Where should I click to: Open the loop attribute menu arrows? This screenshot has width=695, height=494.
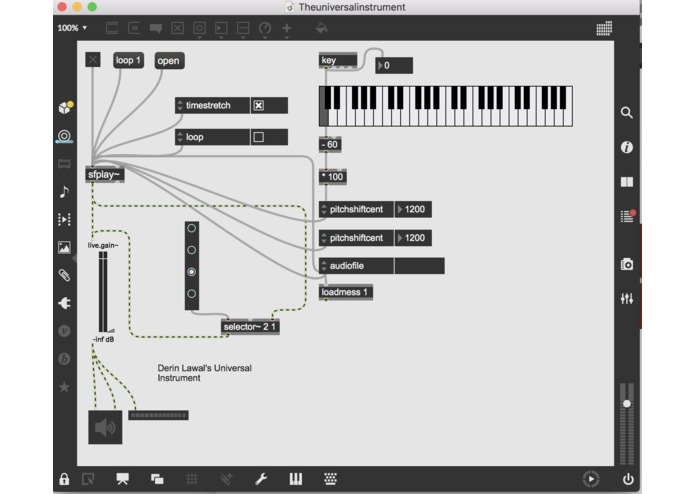pos(180,137)
